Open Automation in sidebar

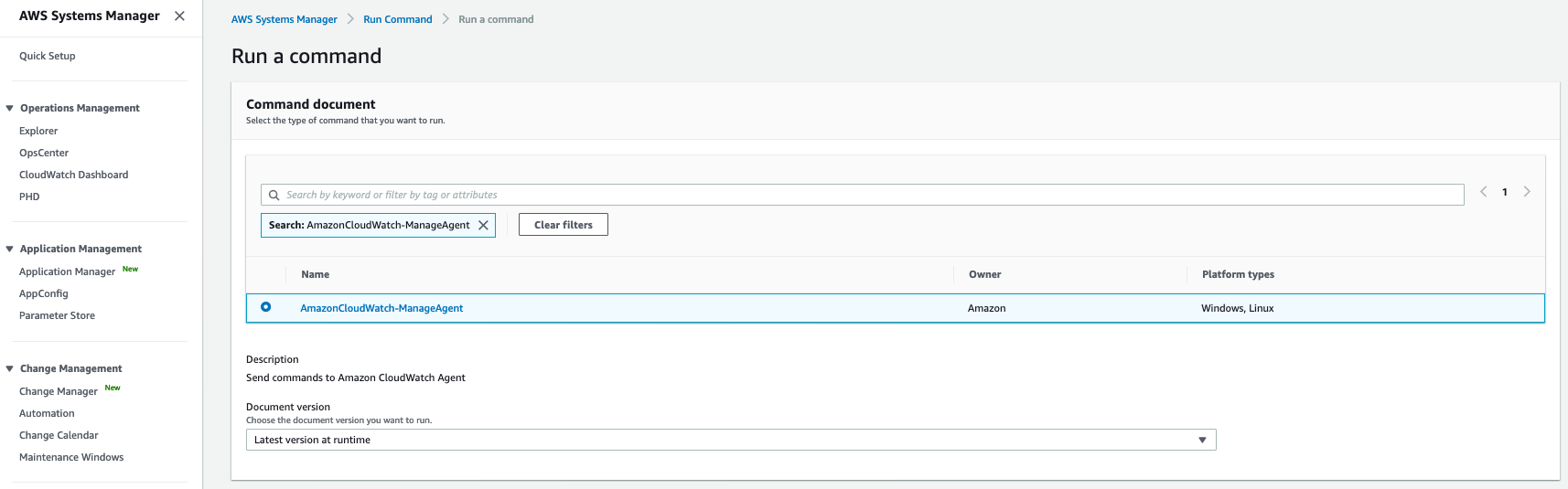tap(47, 413)
